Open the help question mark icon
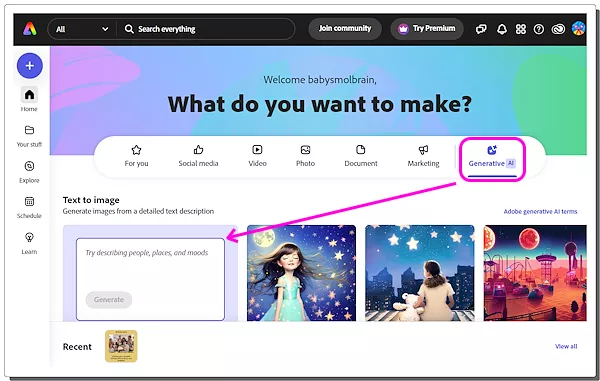 539,29
